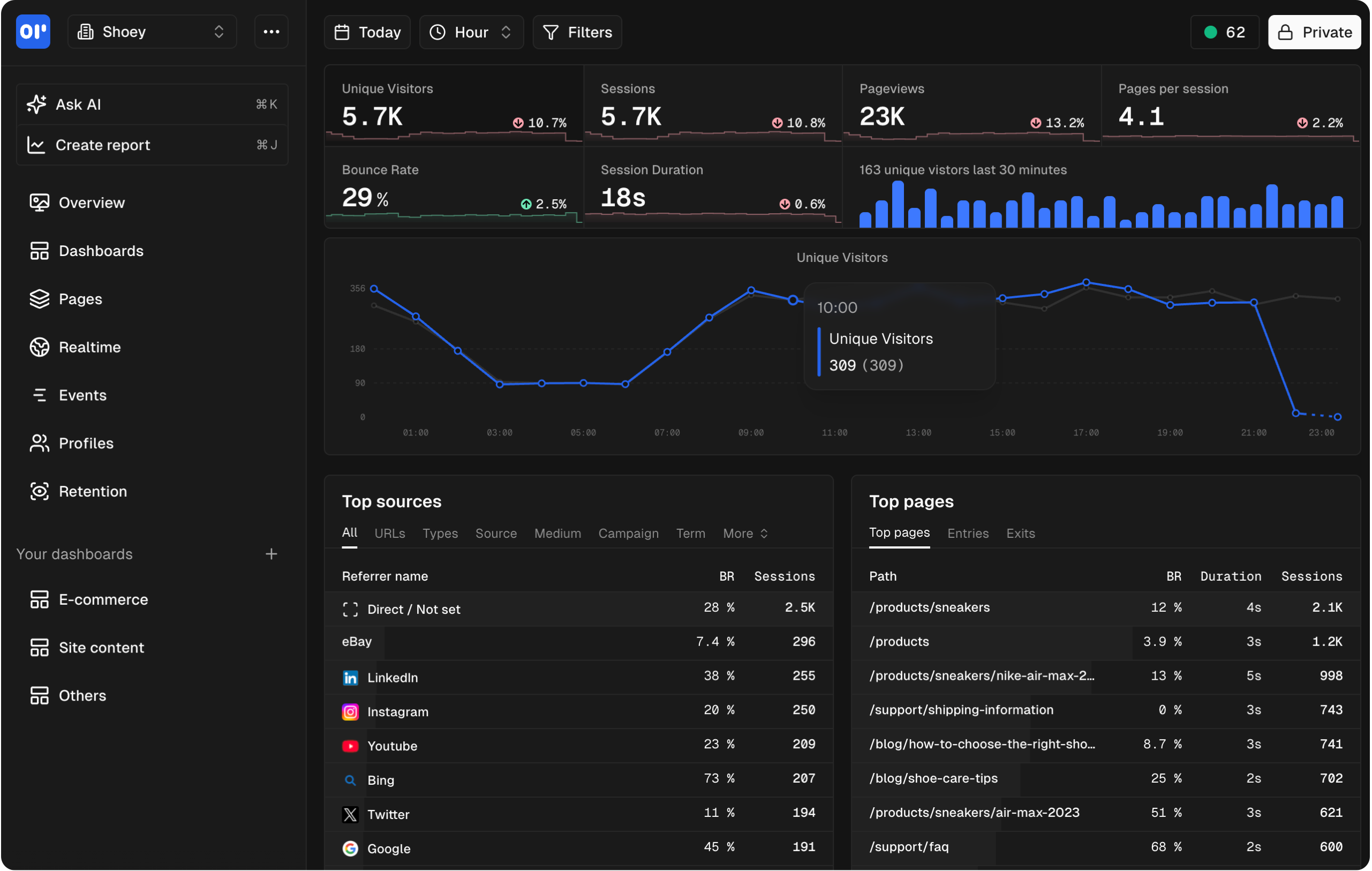
Task: Open the /products/sneakers page link
Action: point(929,607)
